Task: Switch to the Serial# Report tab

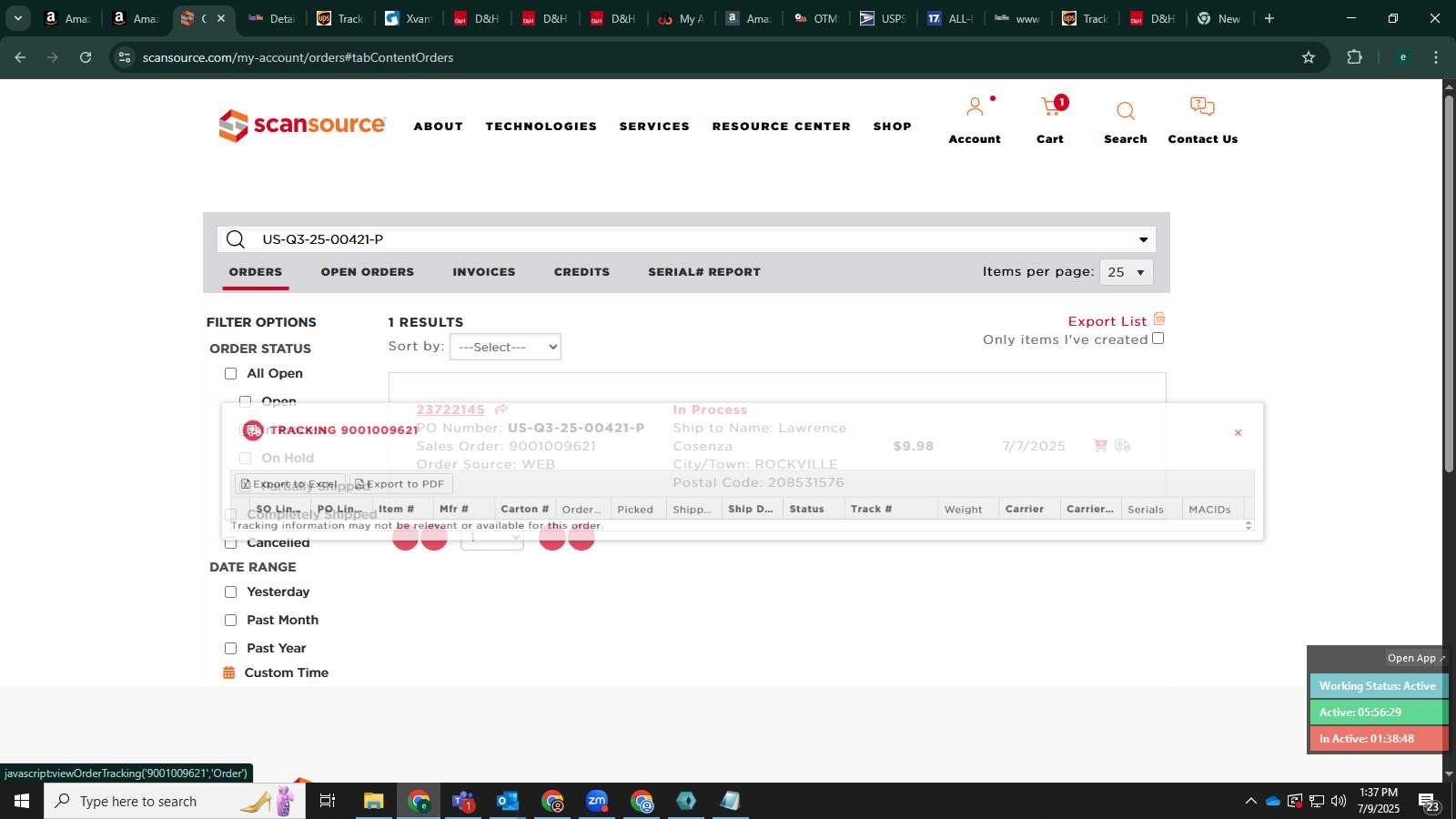Action: (x=704, y=272)
